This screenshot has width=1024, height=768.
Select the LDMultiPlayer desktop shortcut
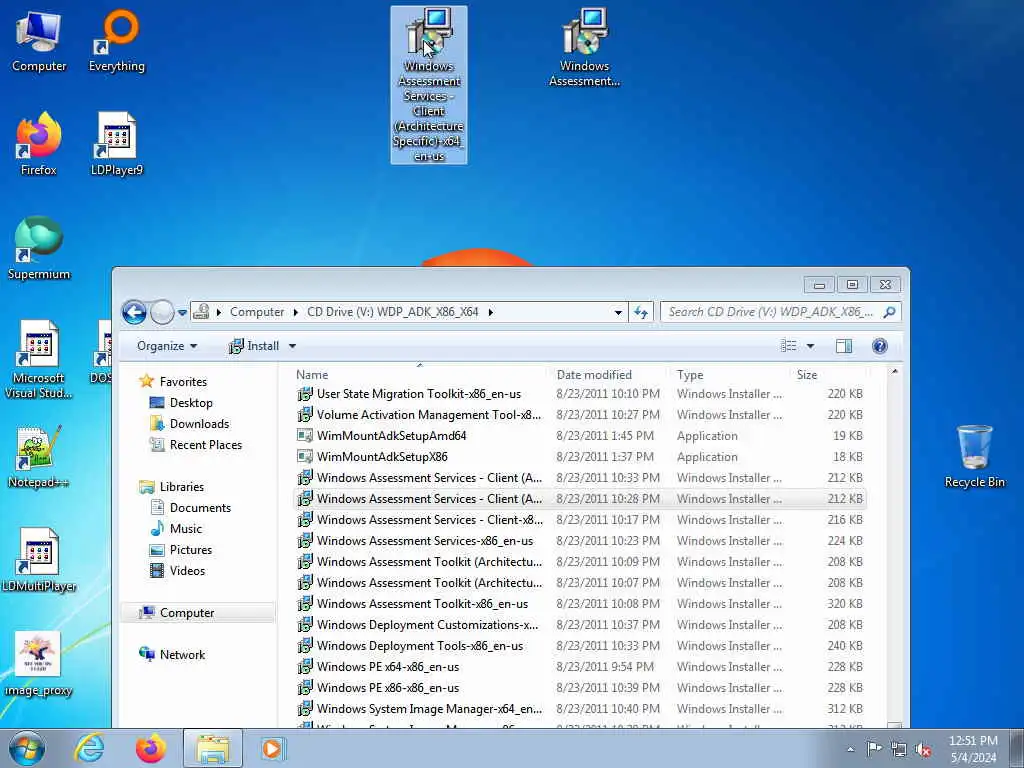click(39, 560)
